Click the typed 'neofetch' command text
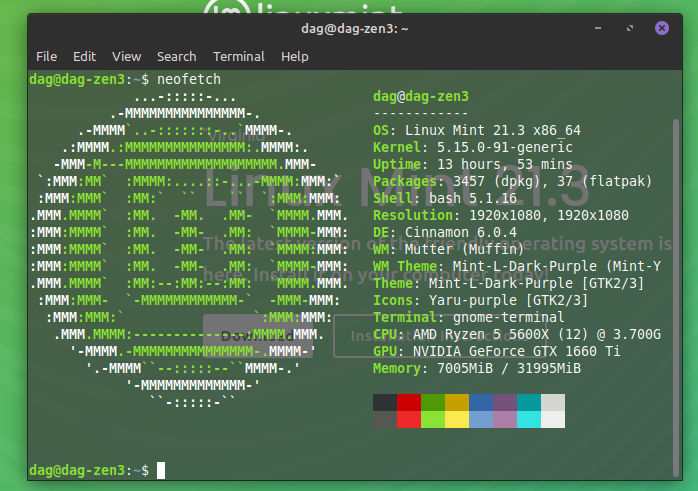Image resolution: width=698 pixels, height=491 pixels. click(x=189, y=78)
